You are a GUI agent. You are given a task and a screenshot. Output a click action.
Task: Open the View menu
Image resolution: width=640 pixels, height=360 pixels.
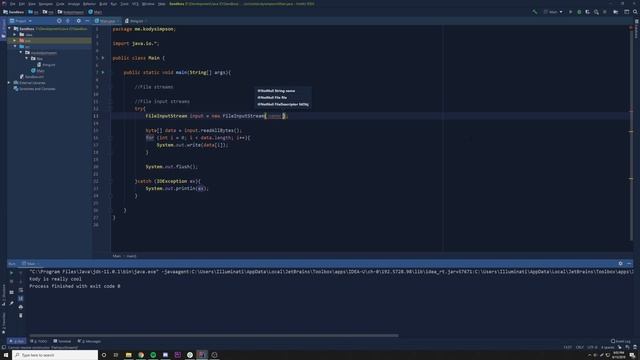(32, 4)
